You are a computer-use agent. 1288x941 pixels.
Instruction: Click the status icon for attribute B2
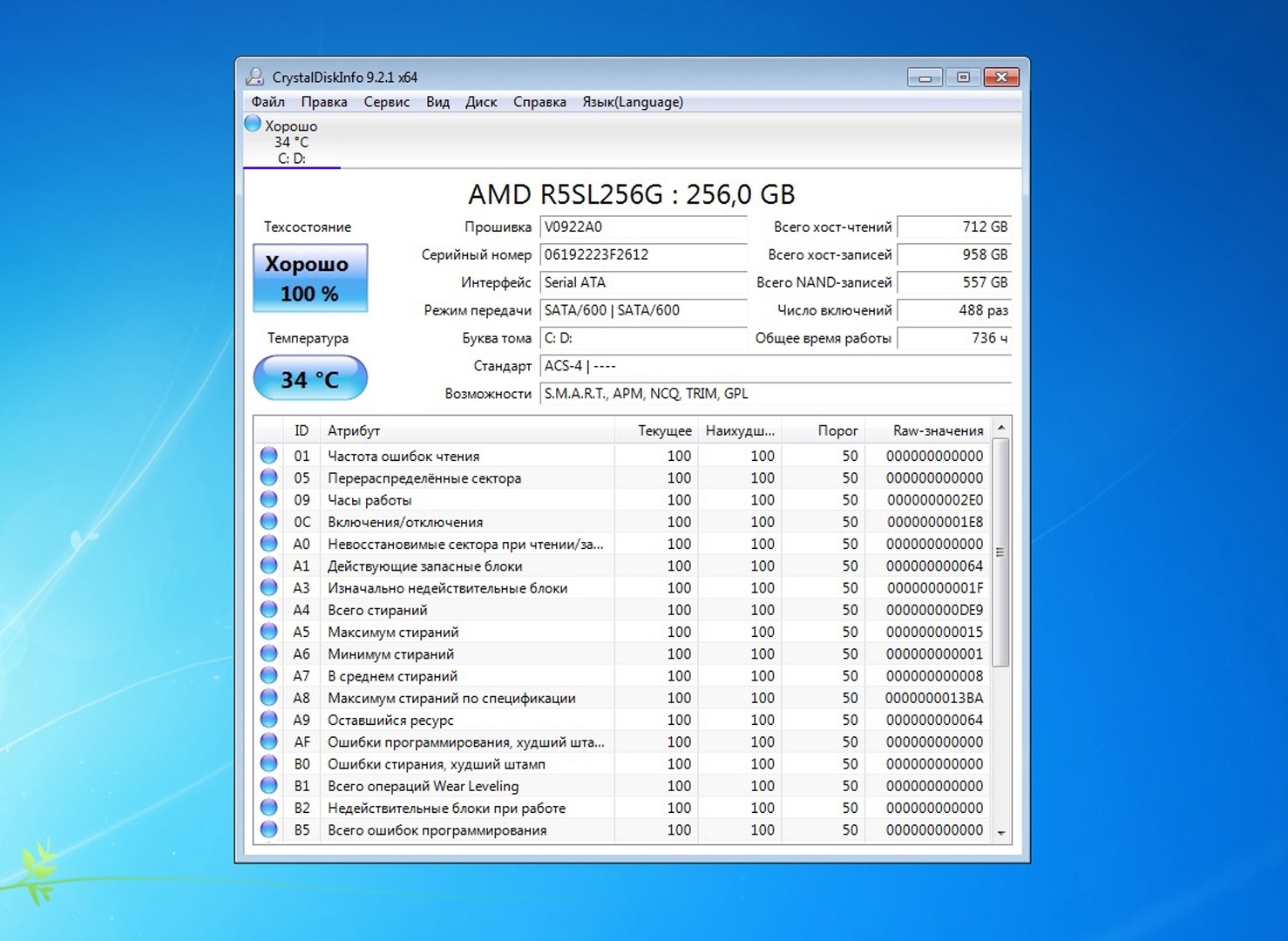pyautogui.click(x=269, y=808)
